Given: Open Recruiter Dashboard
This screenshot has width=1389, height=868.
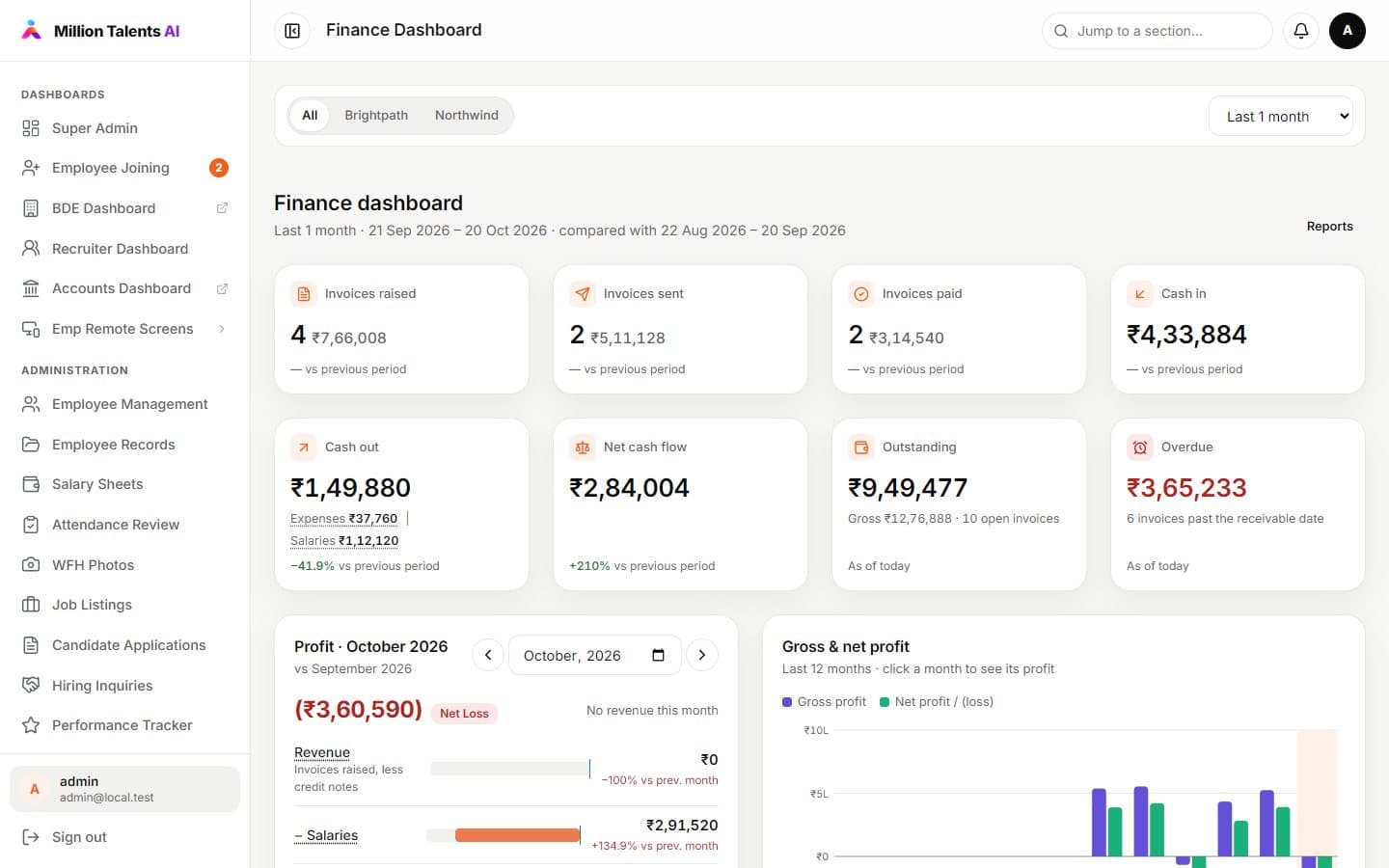Looking at the screenshot, I should pos(125,249).
